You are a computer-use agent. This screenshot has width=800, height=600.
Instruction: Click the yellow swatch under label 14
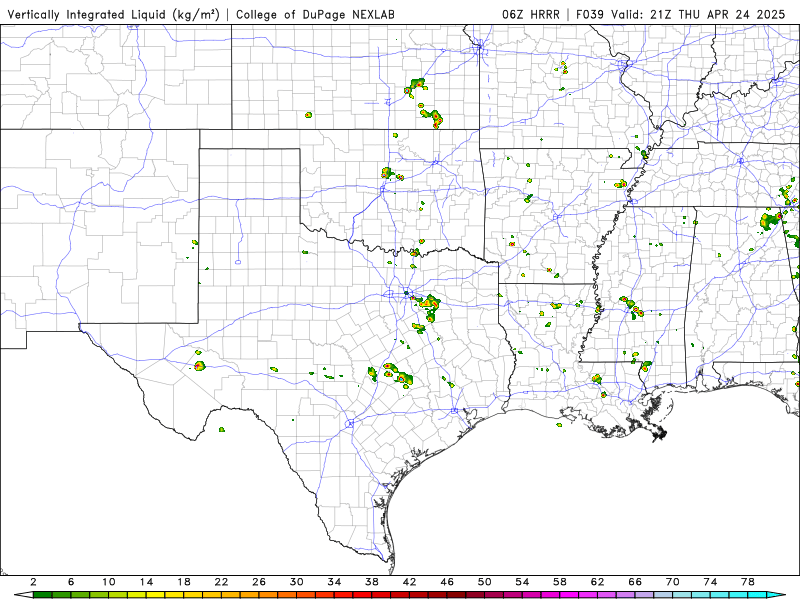point(156,595)
